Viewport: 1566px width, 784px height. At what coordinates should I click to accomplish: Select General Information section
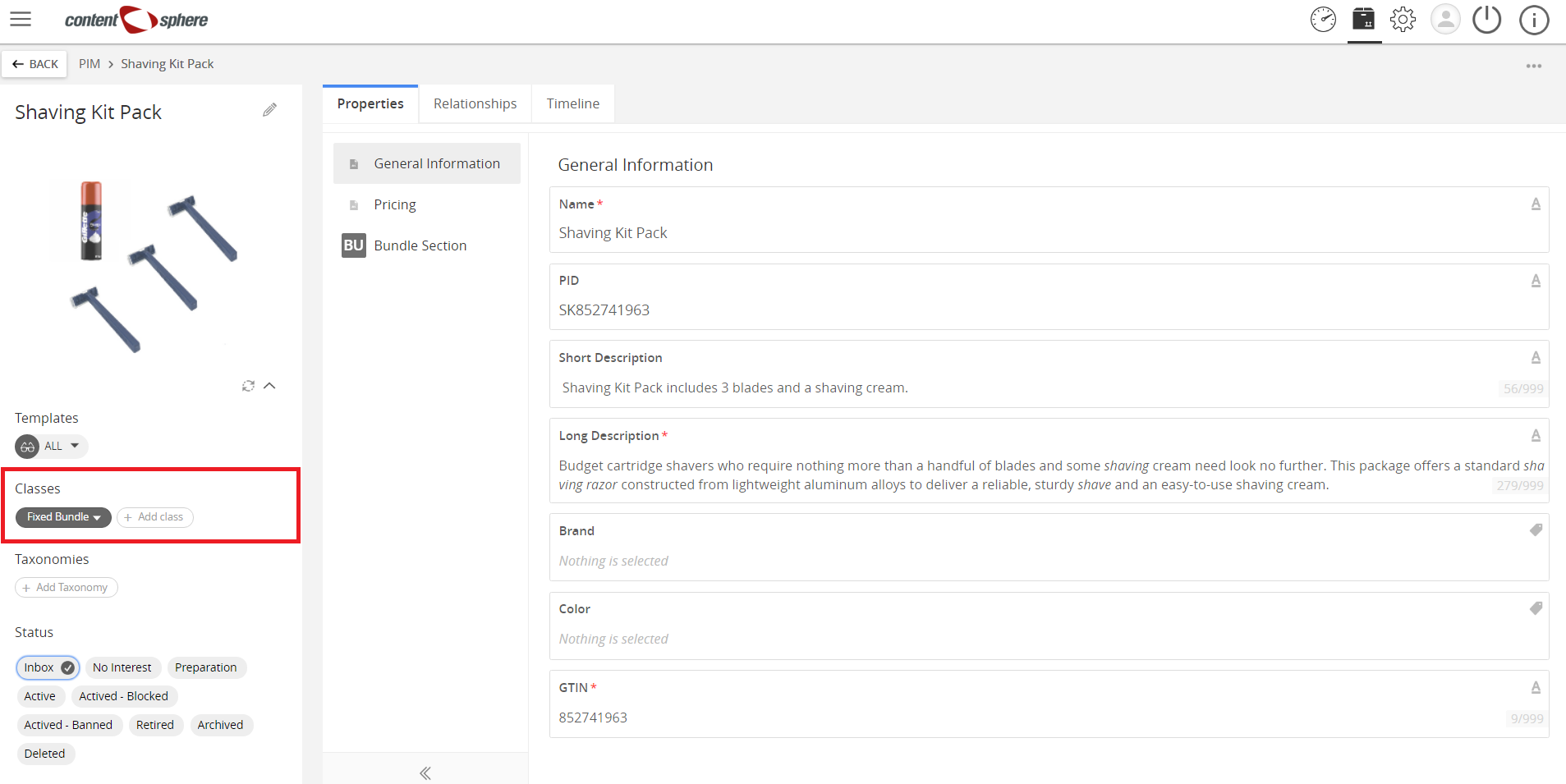(x=427, y=163)
